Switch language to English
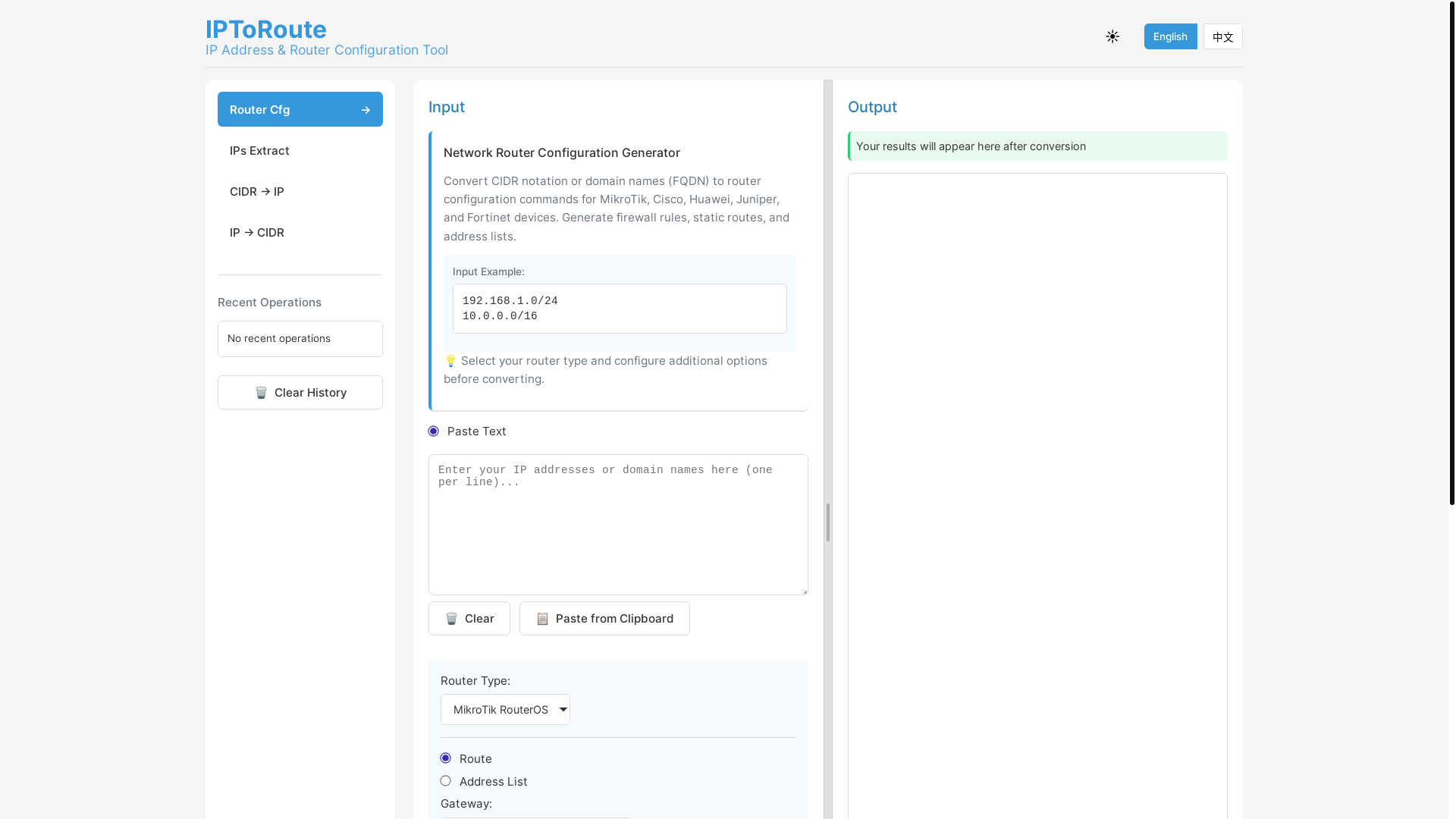Viewport: 1456px width, 819px height. pos(1170,36)
